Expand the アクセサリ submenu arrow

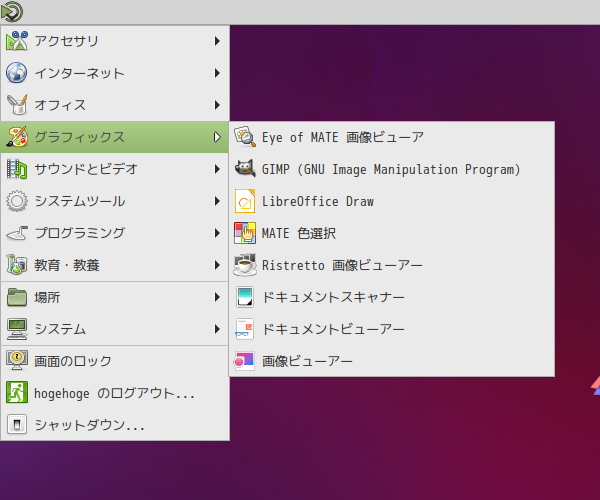pos(217,41)
